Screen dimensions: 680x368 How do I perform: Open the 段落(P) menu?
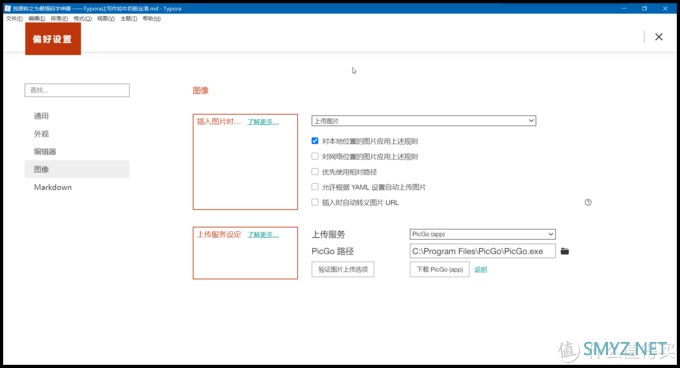point(59,19)
